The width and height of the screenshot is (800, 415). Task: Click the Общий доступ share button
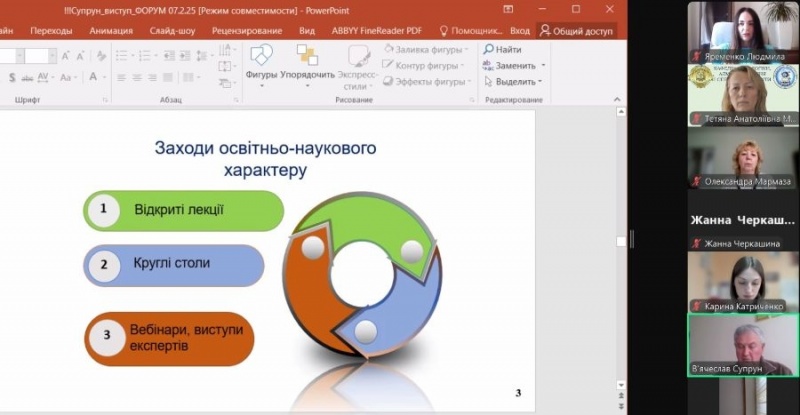click(x=577, y=31)
